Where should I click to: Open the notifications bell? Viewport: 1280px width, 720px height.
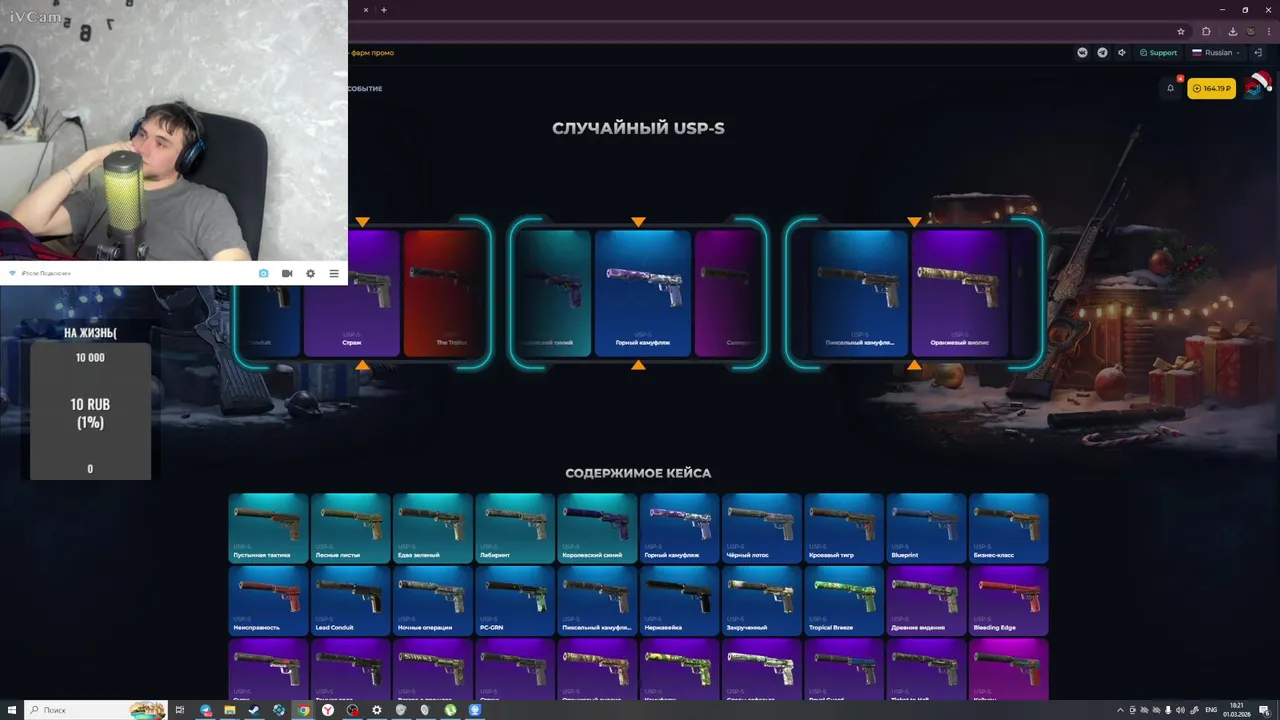click(1171, 88)
